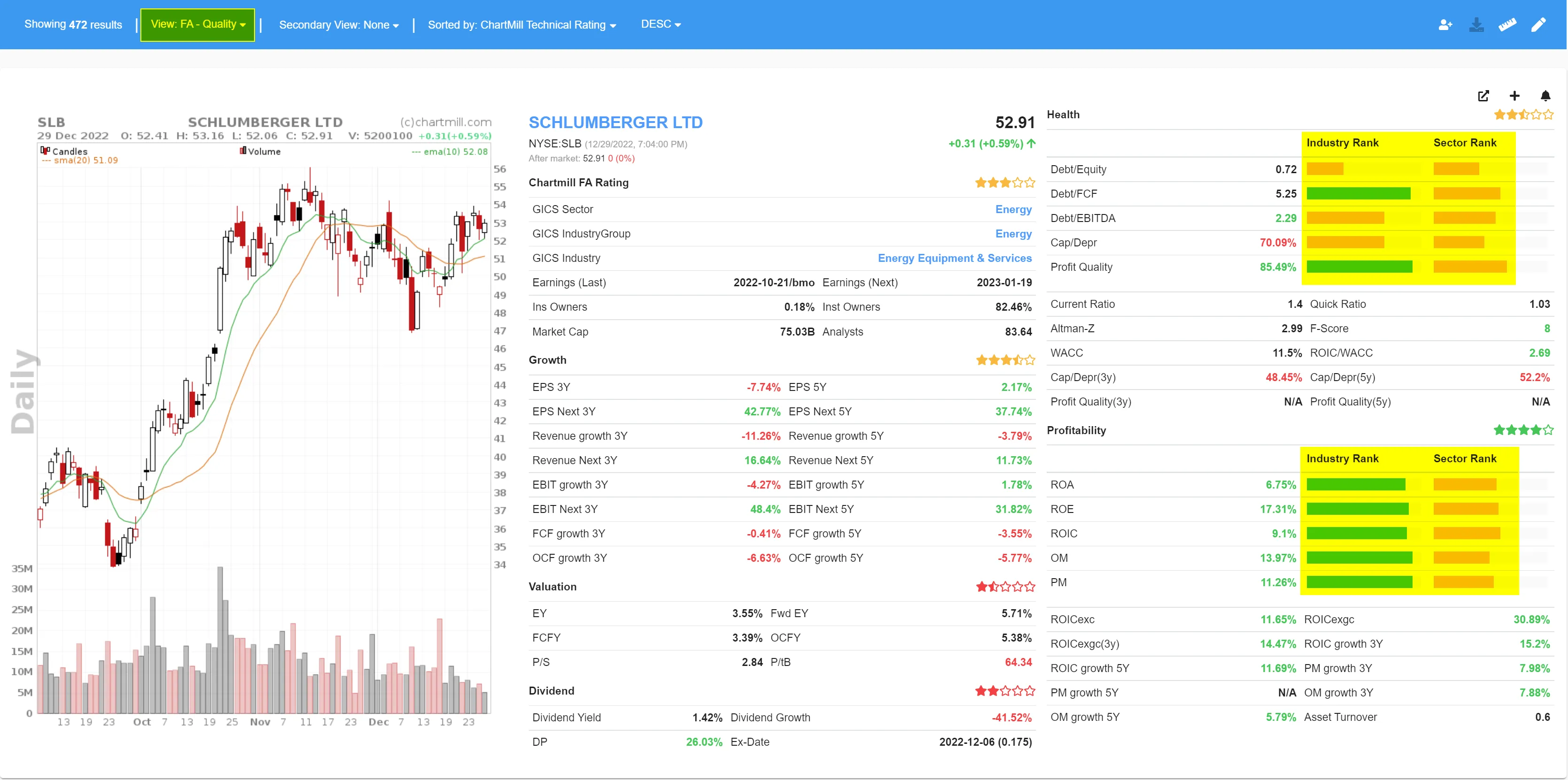Image resolution: width=1568 pixels, height=780 pixels.
Task: Click the Ex-Date value 2022-12-06 (0.175)
Action: pos(985,742)
